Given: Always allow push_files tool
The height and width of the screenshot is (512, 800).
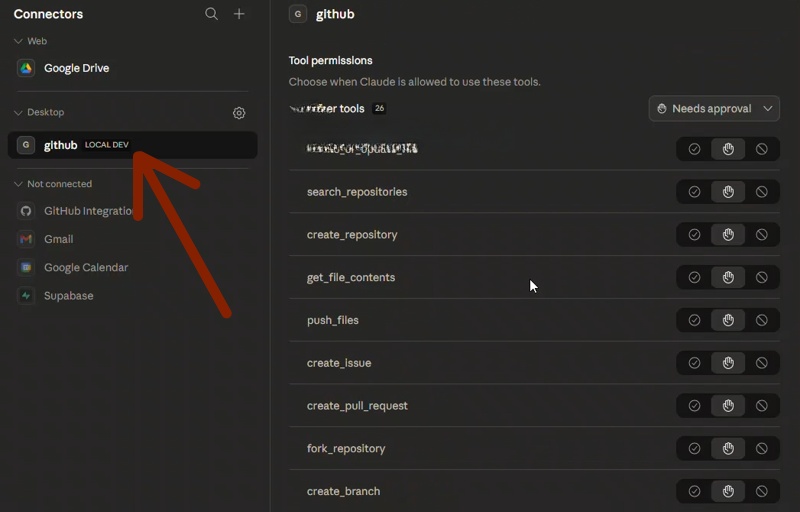Looking at the screenshot, I should click(694, 320).
